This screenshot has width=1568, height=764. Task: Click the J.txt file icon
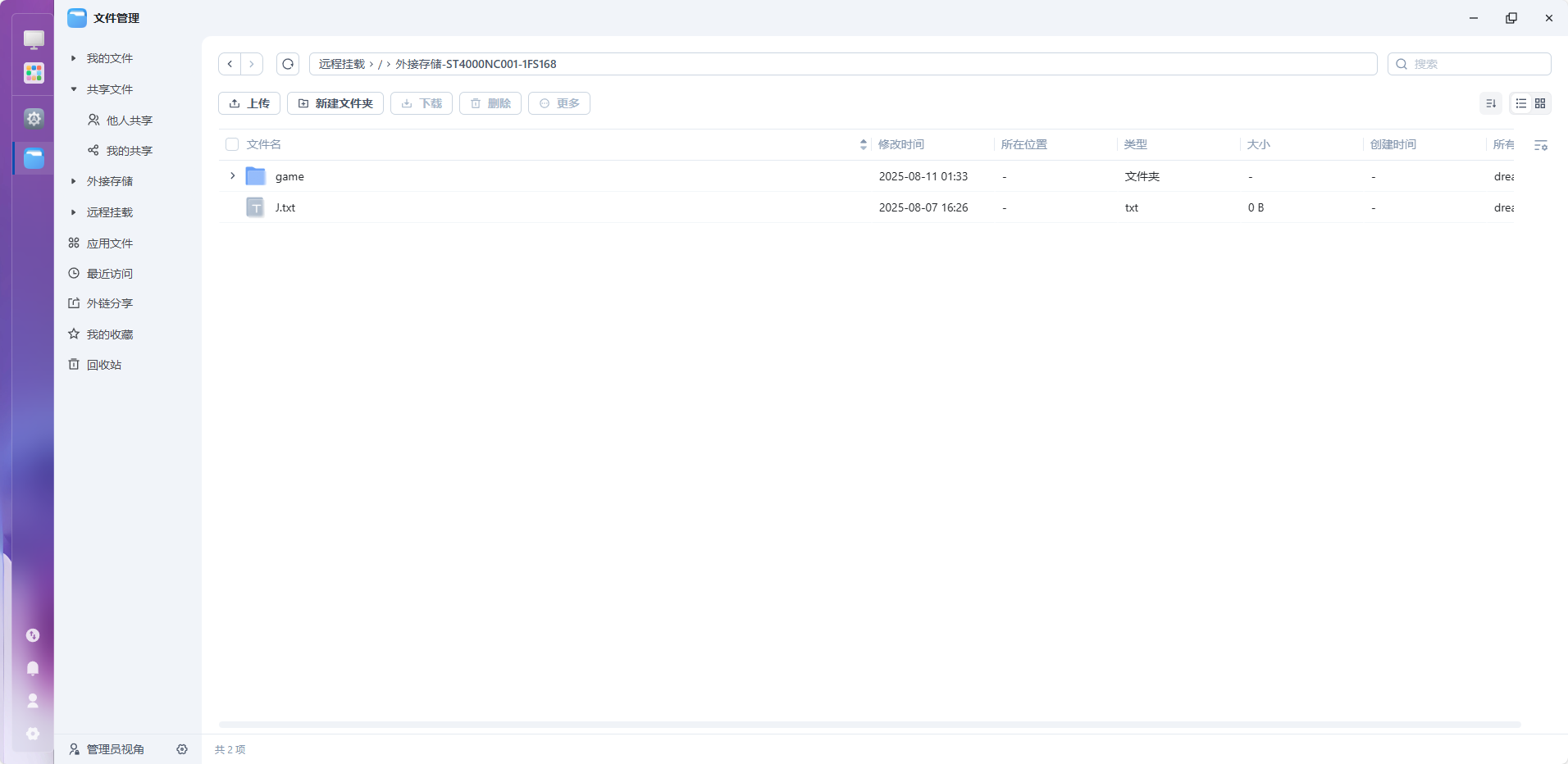click(x=256, y=207)
